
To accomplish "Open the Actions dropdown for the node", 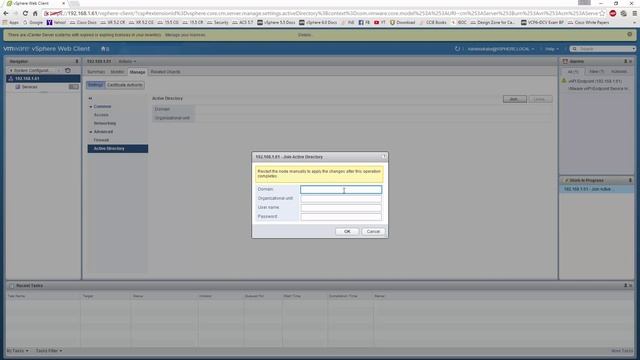I will (x=127, y=62).
